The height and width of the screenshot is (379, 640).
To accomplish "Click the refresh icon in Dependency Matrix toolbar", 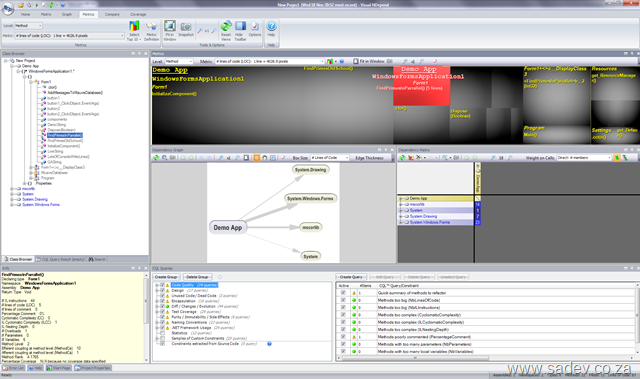I will coord(402,158).
